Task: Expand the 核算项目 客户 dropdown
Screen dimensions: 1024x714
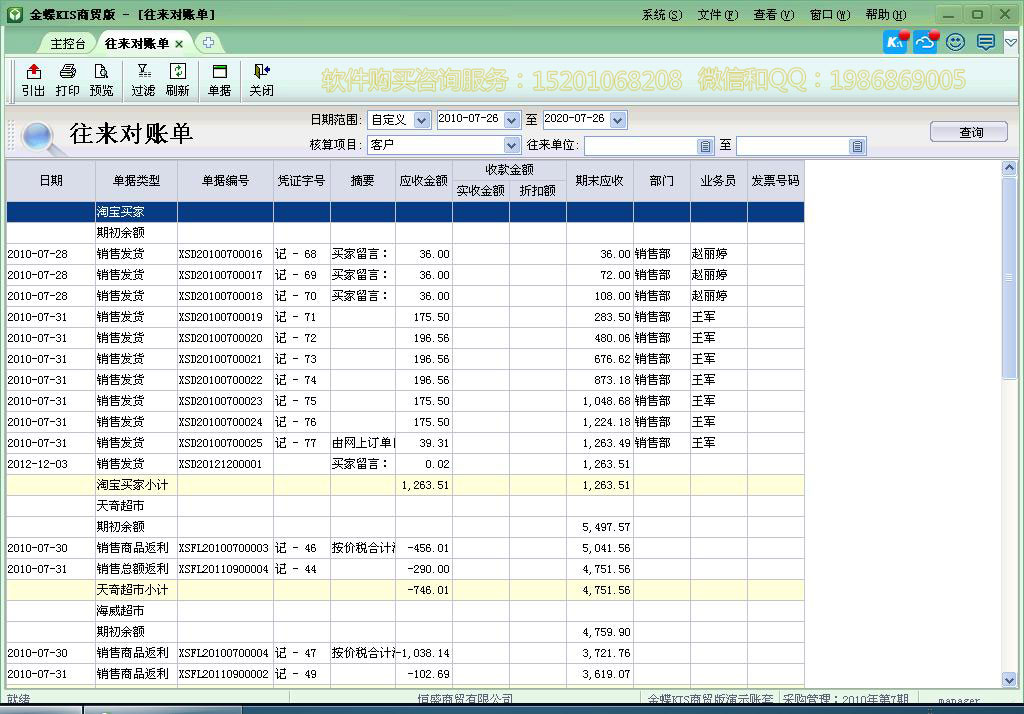Action: (x=512, y=146)
